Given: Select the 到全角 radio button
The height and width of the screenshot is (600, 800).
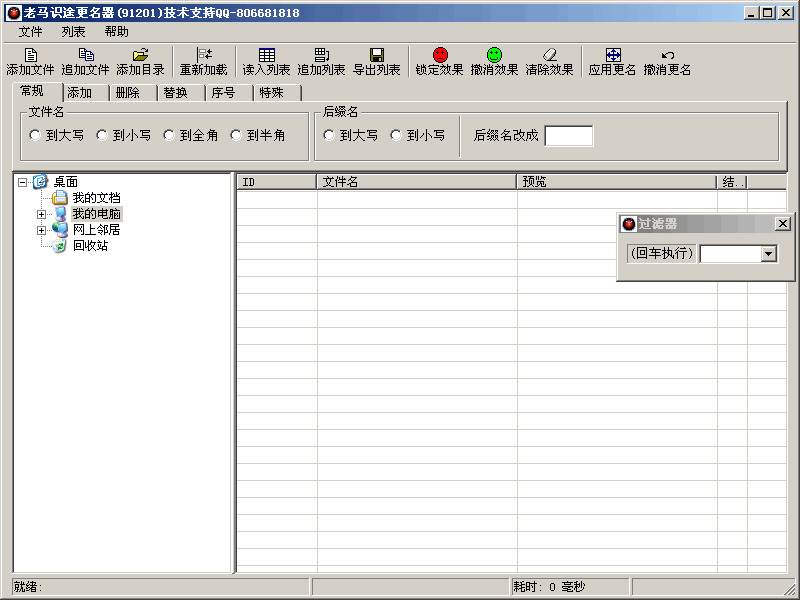Looking at the screenshot, I should (x=167, y=136).
